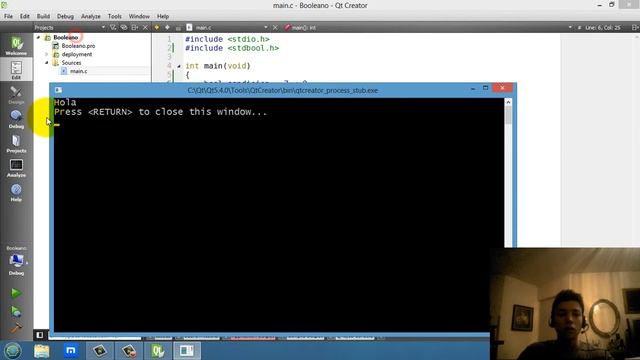Open the console window taskbar icon
Image resolution: width=640 pixels, height=360 pixels.
tap(187, 351)
